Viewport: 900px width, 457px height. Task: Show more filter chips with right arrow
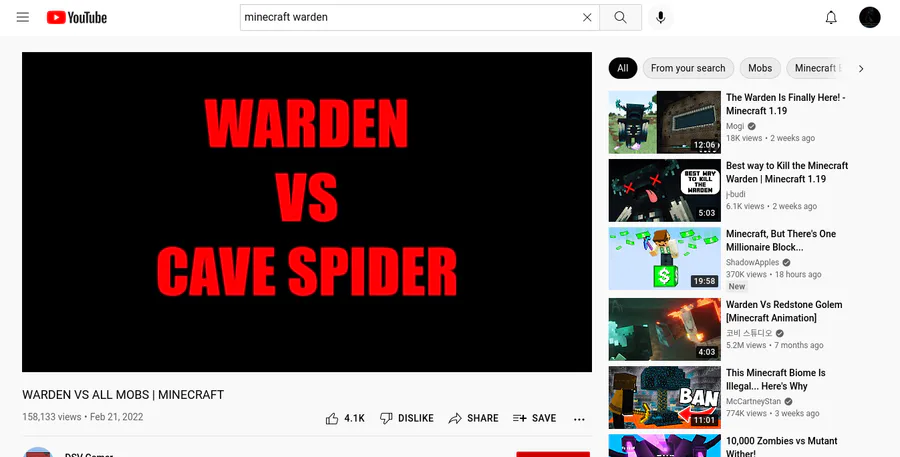pyautogui.click(x=861, y=68)
